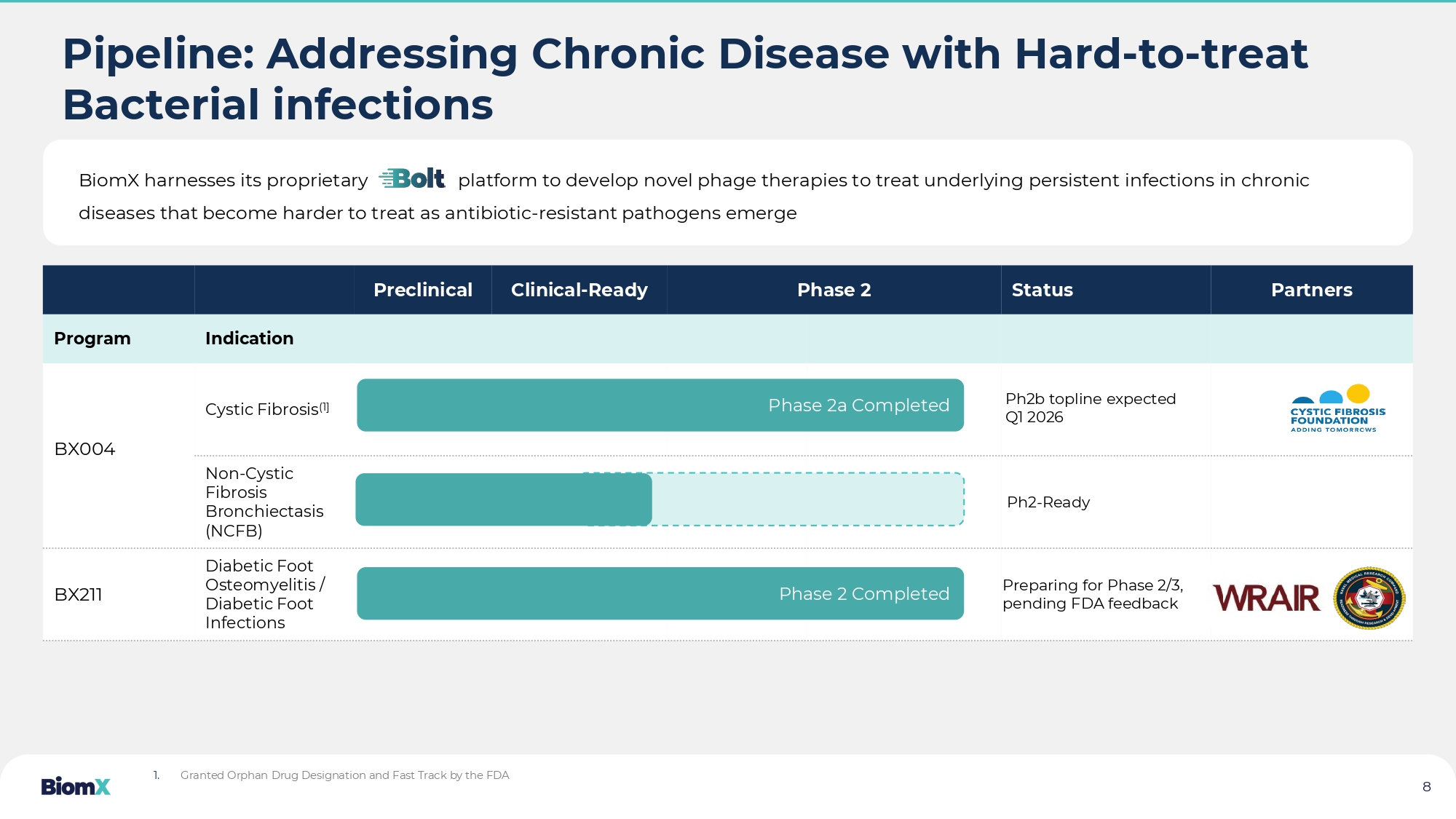Click the WRAIR logo
The image size is (1456, 819).
[x=1266, y=598]
